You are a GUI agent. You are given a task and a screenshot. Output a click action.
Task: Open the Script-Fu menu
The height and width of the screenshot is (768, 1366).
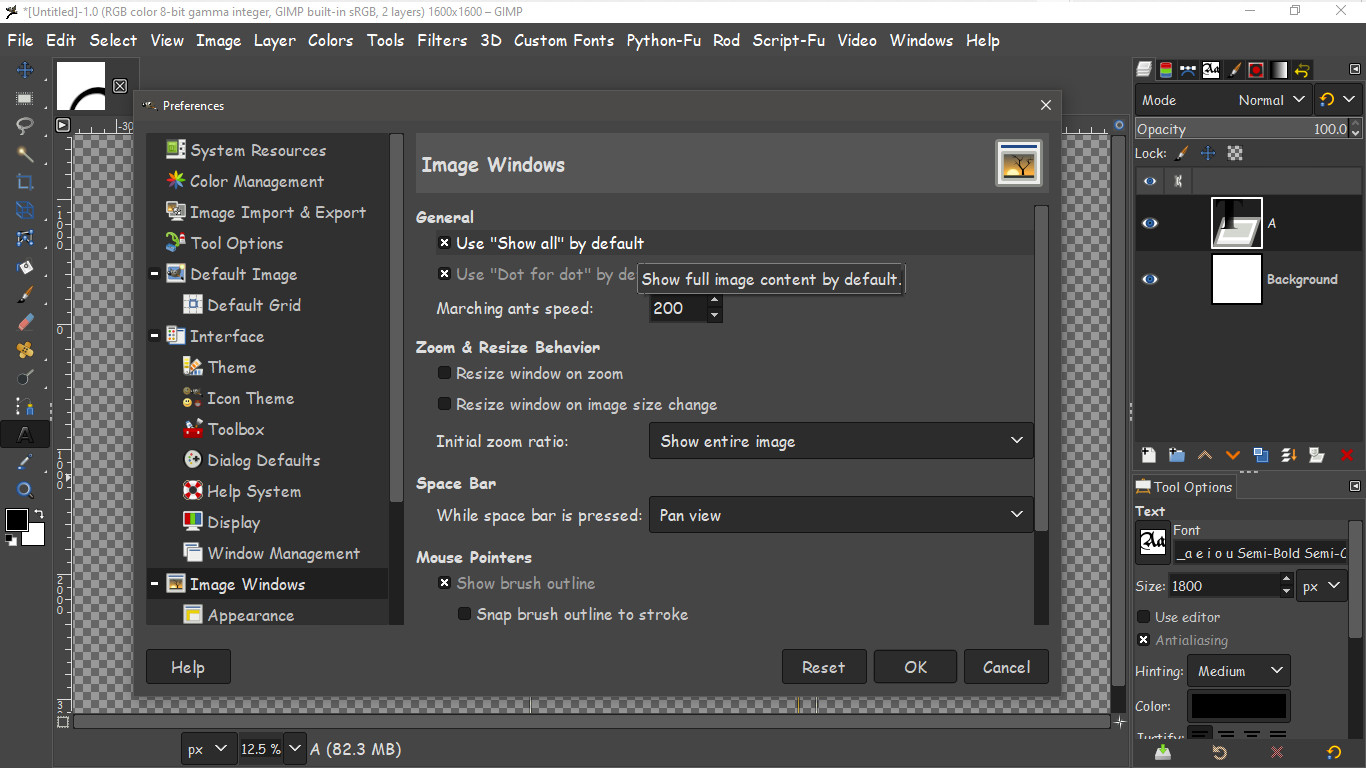coord(788,40)
